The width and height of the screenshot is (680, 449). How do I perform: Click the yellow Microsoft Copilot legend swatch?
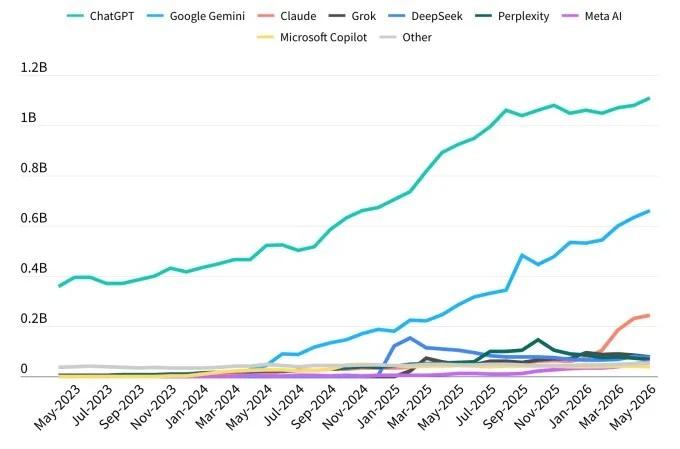[265, 37]
